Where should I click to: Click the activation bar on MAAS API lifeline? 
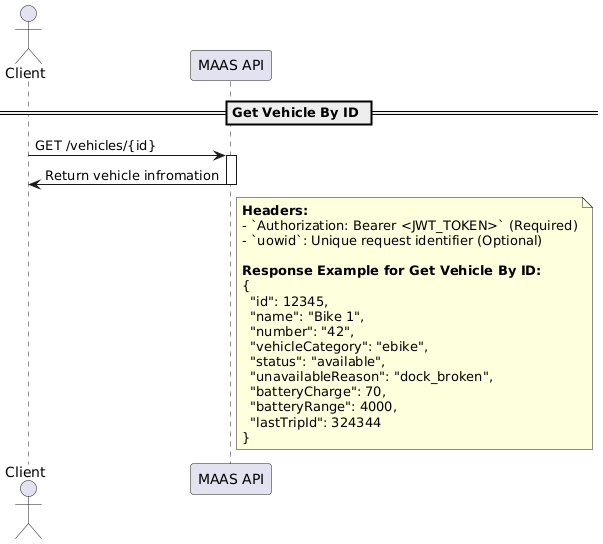click(x=230, y=170)
